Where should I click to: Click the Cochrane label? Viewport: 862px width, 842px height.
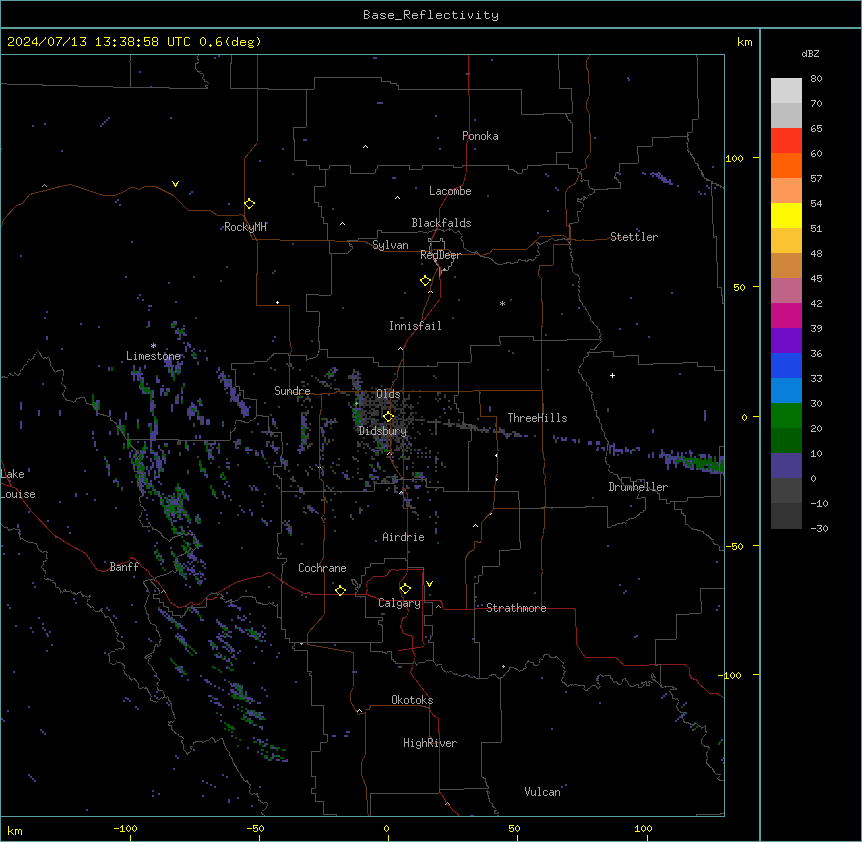click(x=322, y=568)
